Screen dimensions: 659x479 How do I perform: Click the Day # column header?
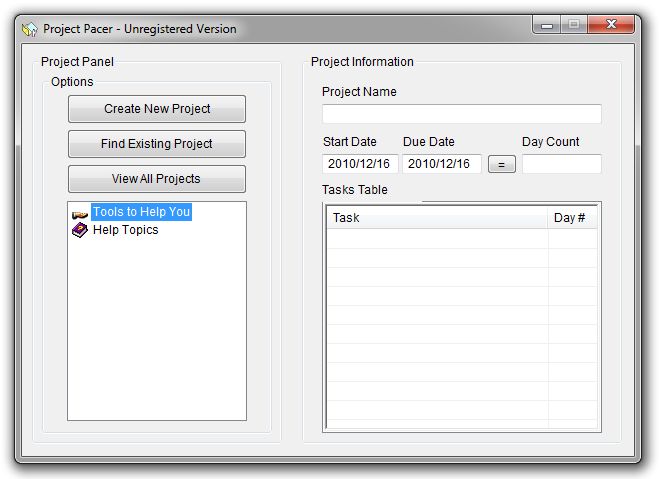pos(572,218)
